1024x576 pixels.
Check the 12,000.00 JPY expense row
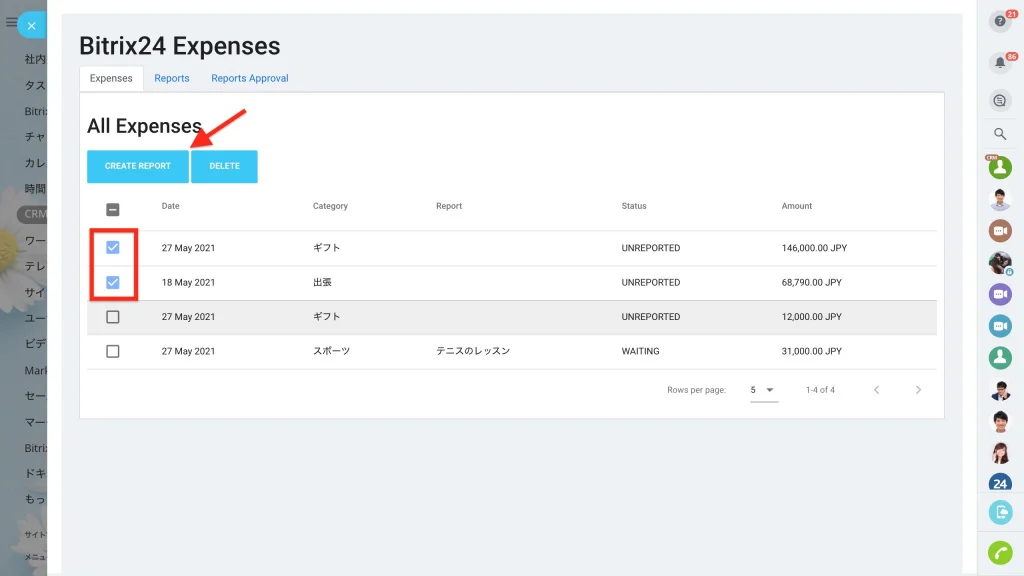tap(112, 317)
